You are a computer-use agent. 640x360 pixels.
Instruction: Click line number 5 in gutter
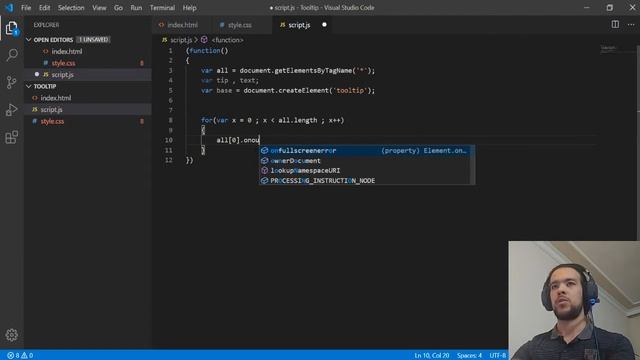(170, 90)
